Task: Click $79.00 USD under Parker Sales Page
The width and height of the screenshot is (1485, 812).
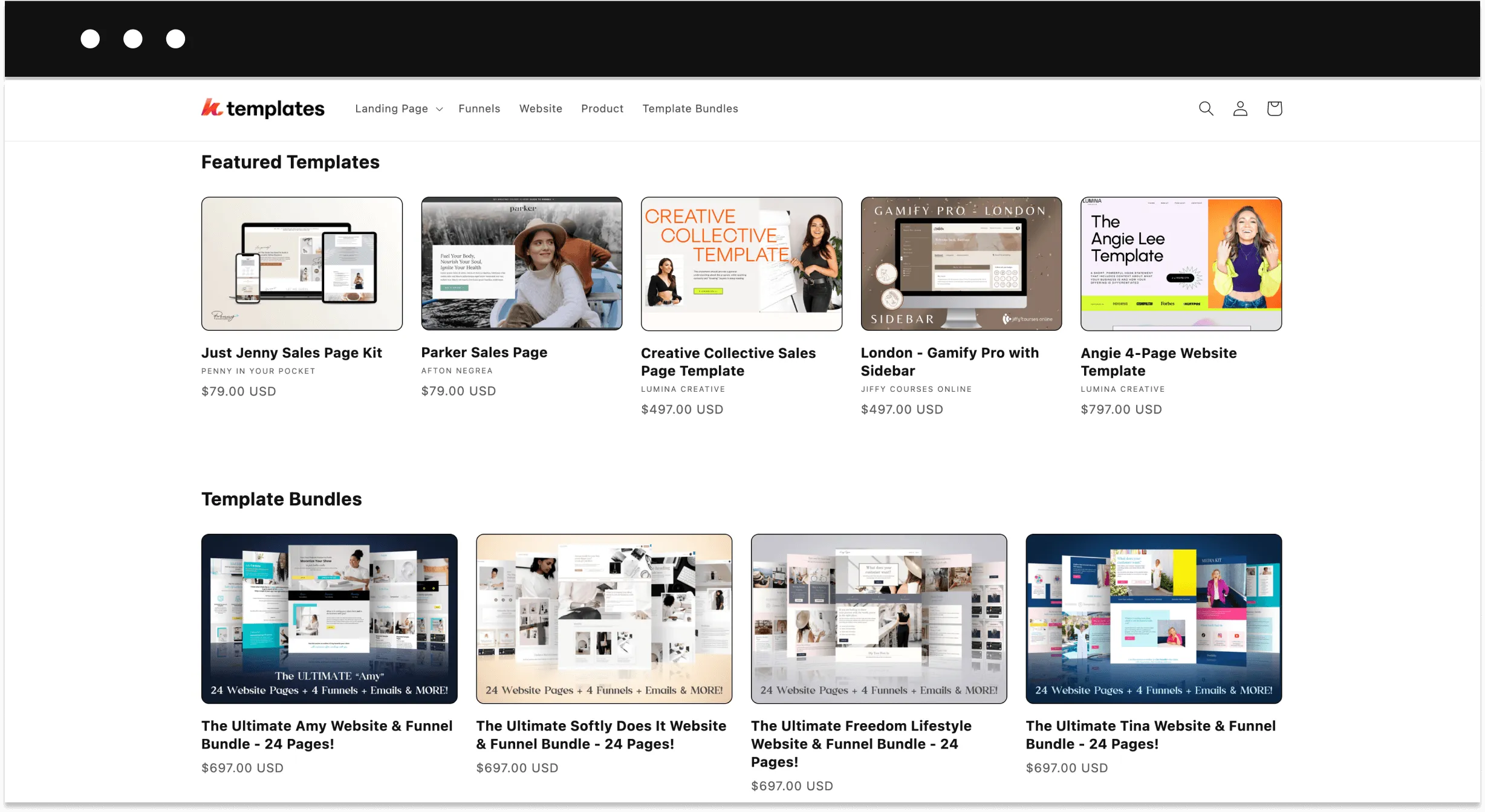Action: (458, 391)
